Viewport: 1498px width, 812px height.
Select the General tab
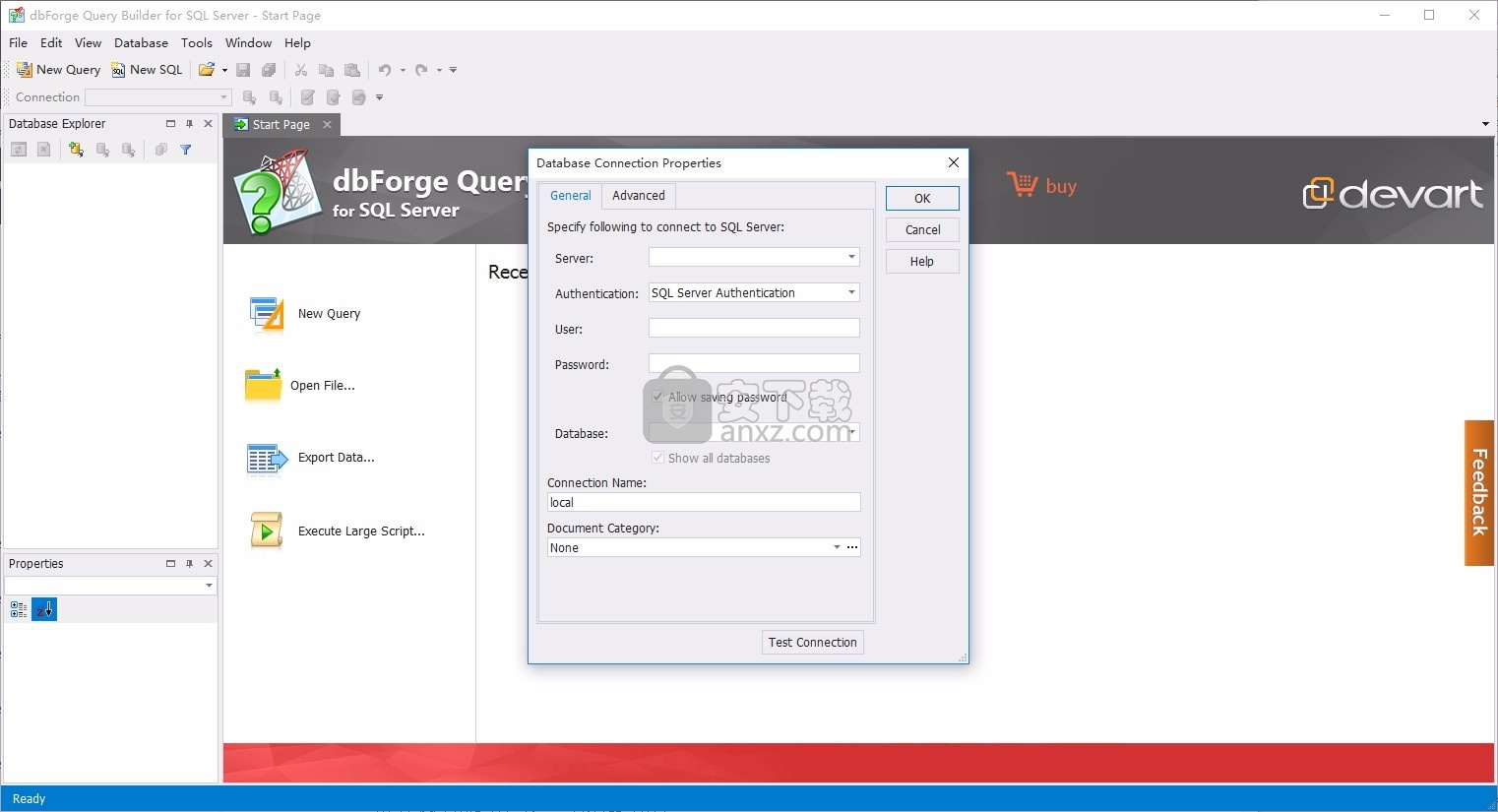click(570, 195)
